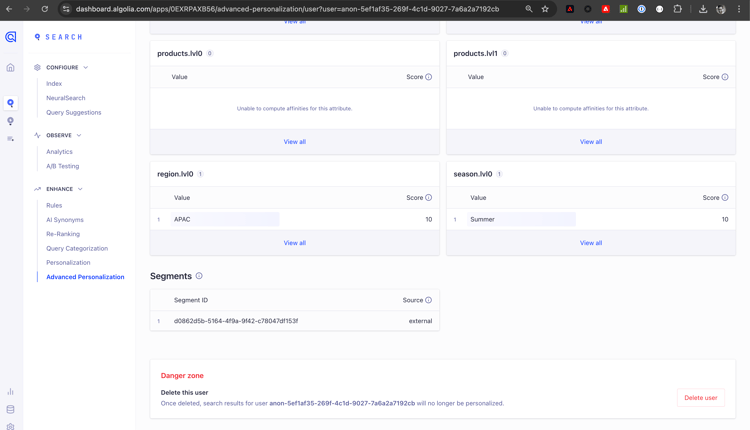The width and height of the screenshot is (750, 430).
Task: Open the Re-Ranking menu item
Action: (63, 234)
